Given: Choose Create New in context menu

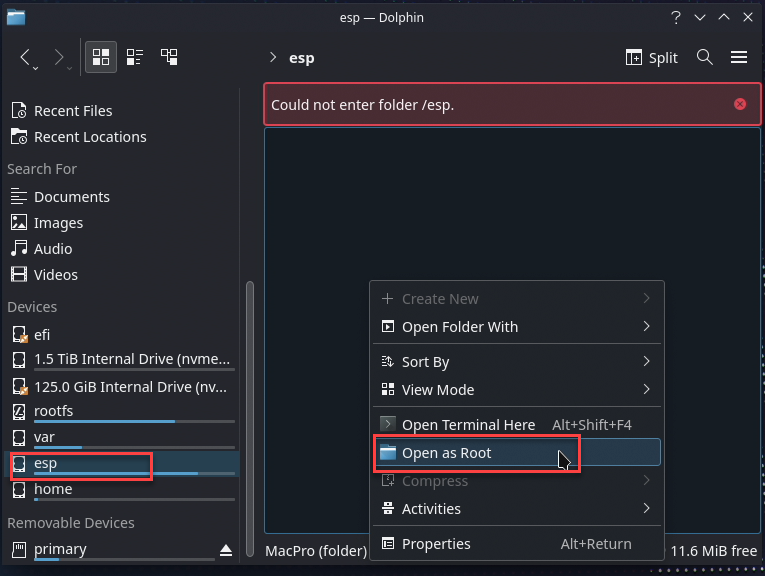Looking at the screenshot, I should point(517,298).
